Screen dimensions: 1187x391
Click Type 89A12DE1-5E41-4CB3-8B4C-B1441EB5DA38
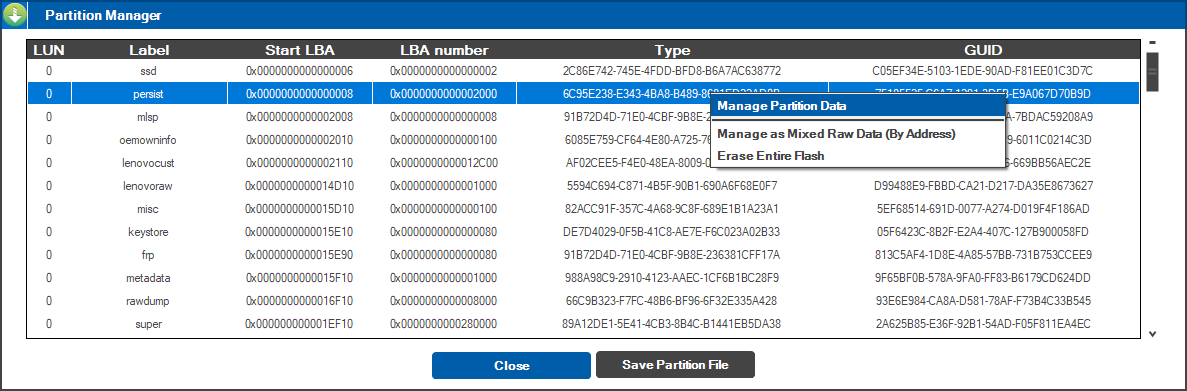click(672, 324)
